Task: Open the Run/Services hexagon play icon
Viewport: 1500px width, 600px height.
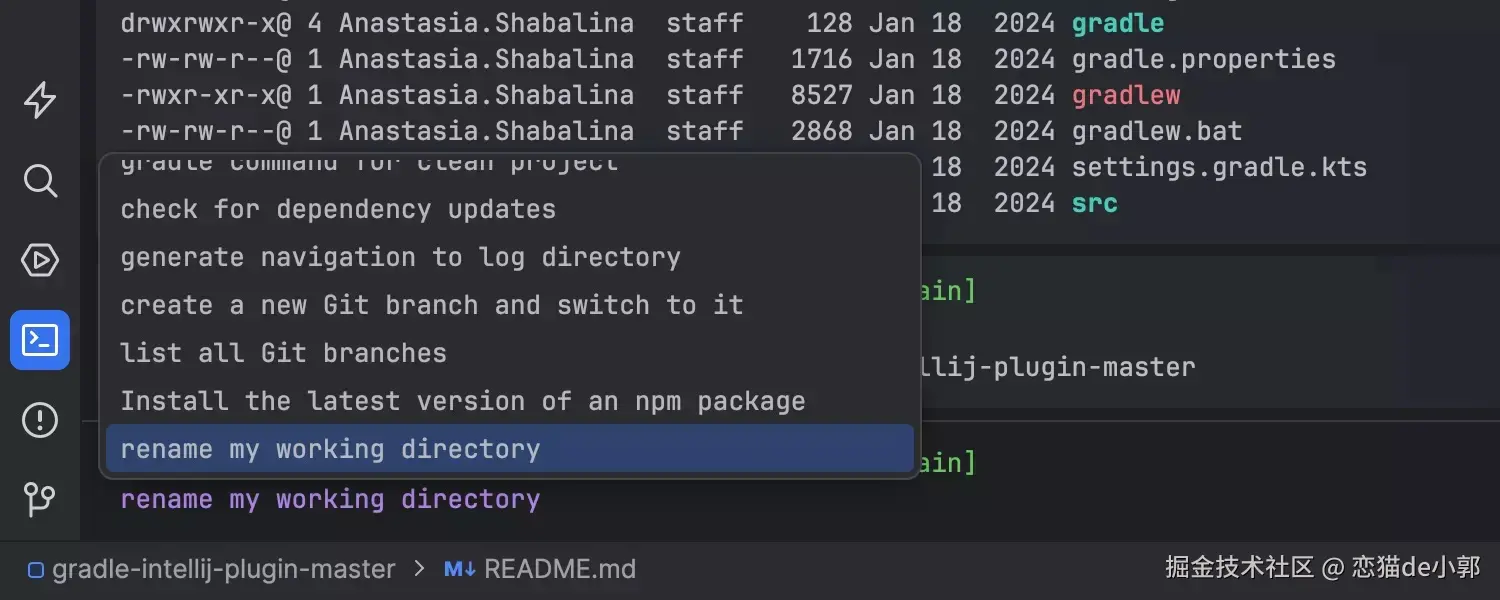Action: tap(40, 261)
